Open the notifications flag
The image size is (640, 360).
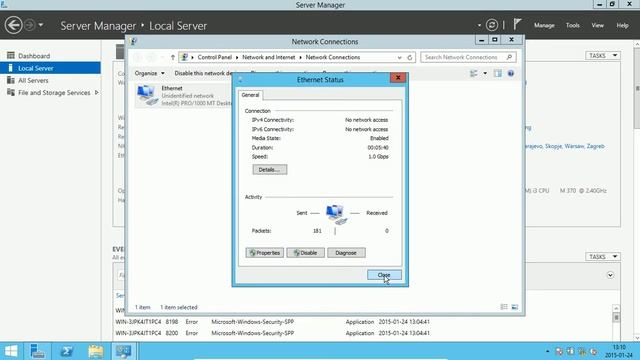pos(517,24)
